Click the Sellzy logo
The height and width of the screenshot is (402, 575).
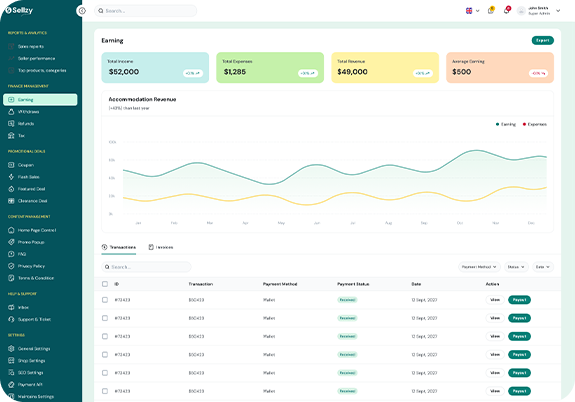(19, 11)
